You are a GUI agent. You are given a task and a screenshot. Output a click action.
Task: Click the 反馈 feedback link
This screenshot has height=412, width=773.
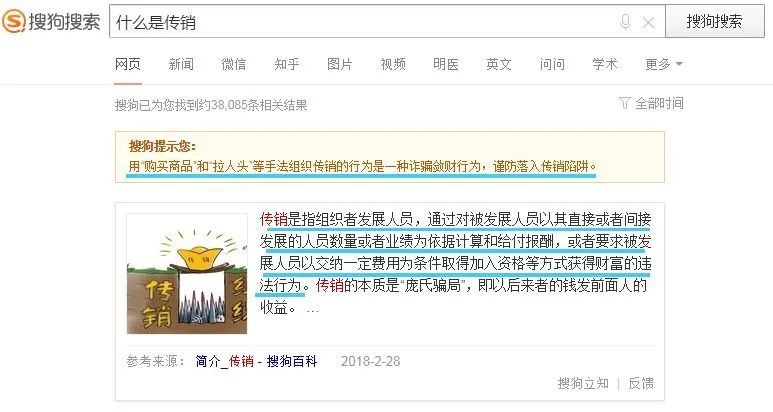coord(641,383)
